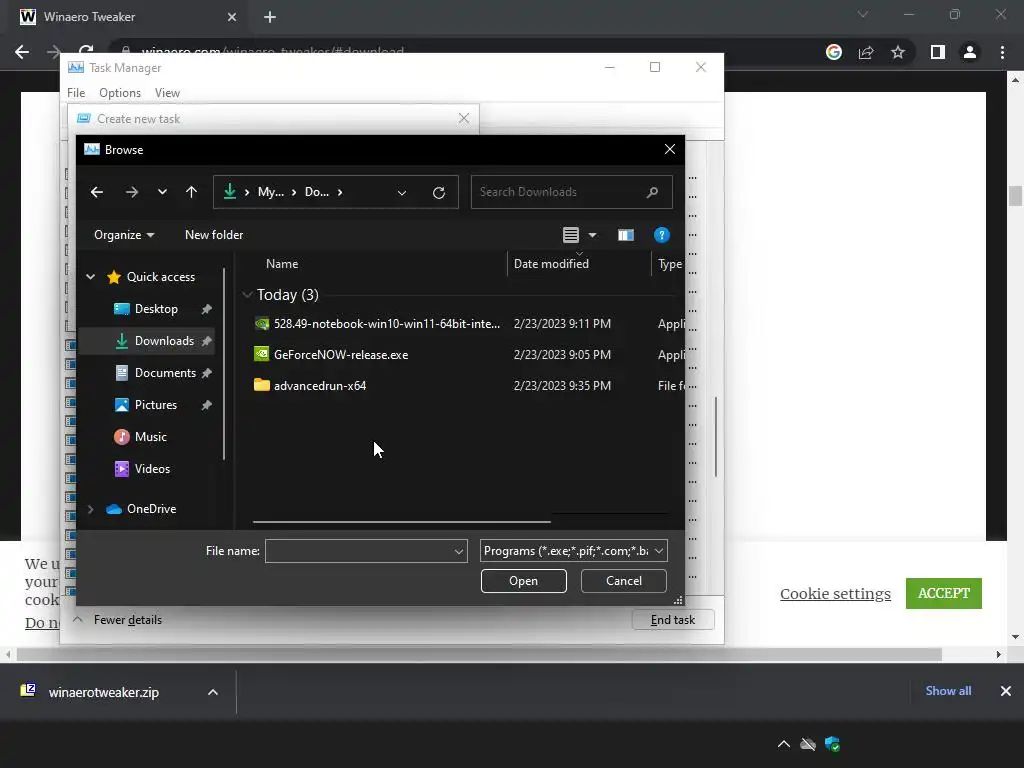Open Cookie settings link
Viewport: 1024px width, 768px height.
pyautogui.click(x=835, y=594)
